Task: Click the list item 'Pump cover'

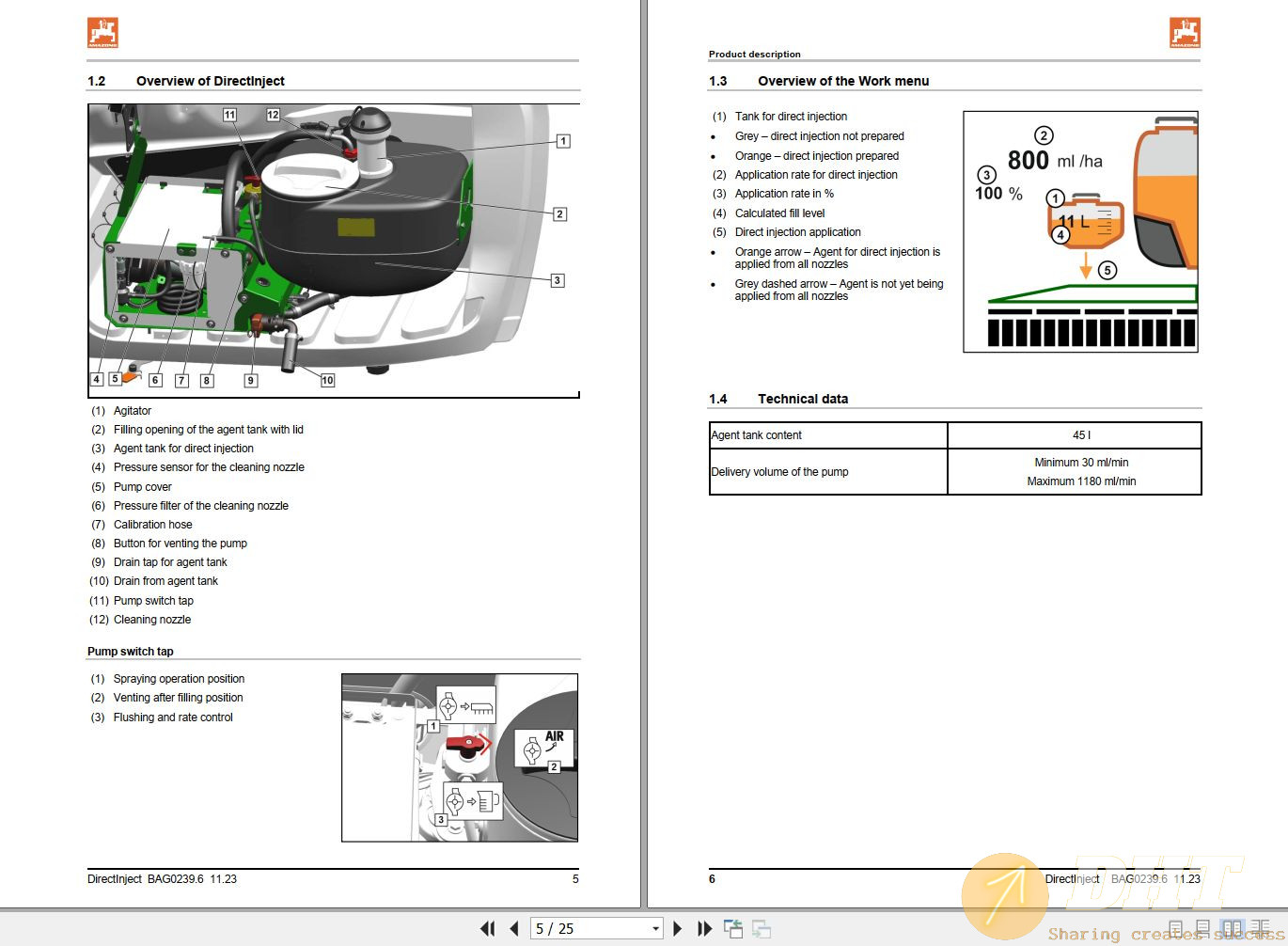Action: pos(143,487)
